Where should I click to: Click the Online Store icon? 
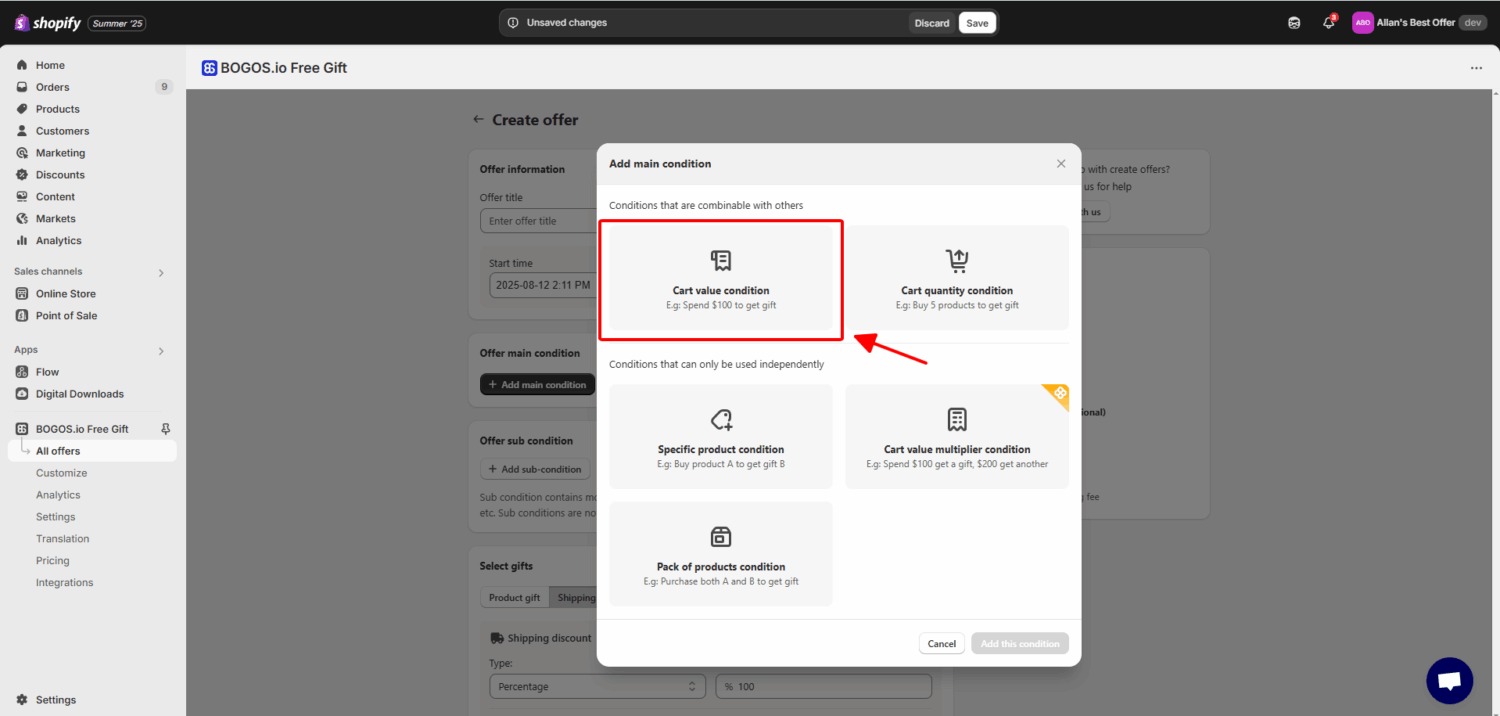(22, 294)
